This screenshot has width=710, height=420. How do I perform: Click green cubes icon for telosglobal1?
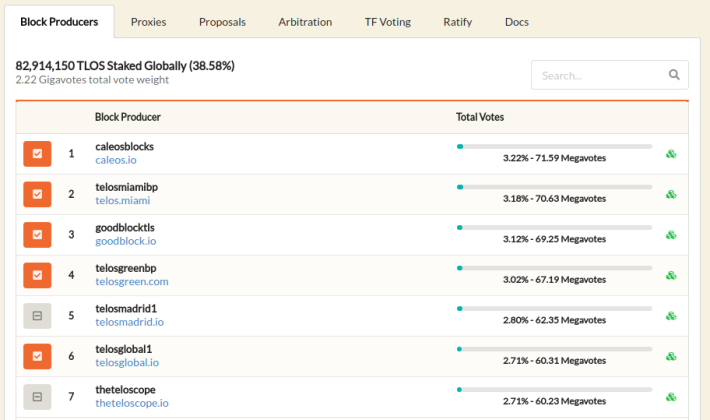pyautogui.click(x=671, y=356)
